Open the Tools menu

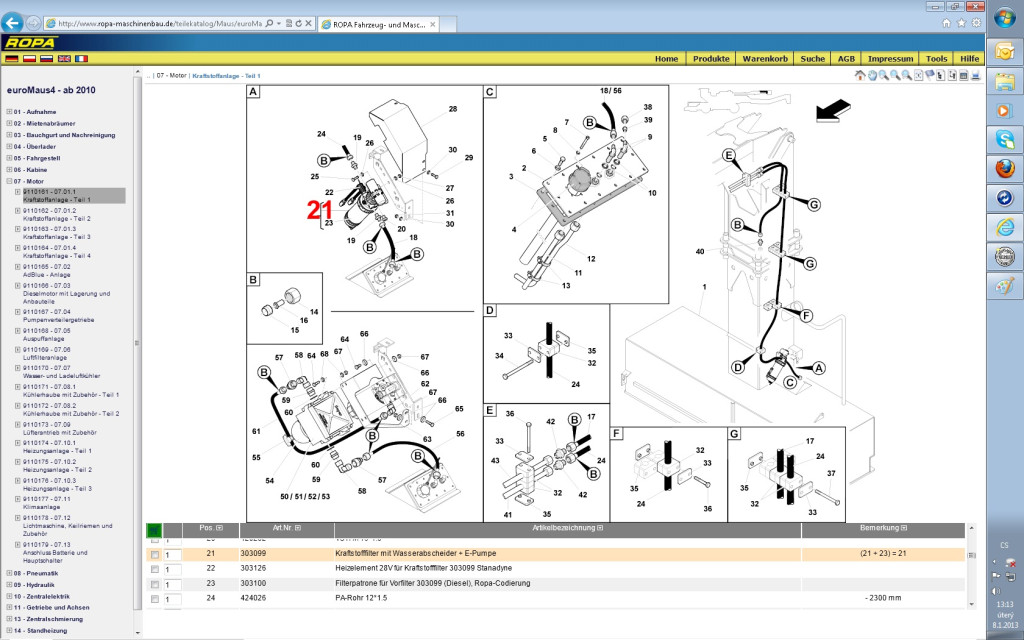[936, 59]
